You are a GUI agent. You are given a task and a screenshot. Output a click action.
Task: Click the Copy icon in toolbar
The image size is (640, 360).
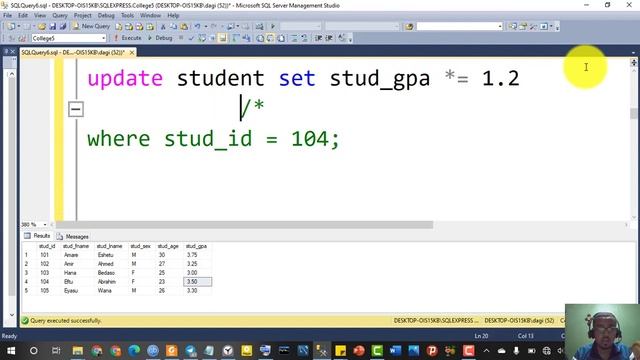point(173,27)
